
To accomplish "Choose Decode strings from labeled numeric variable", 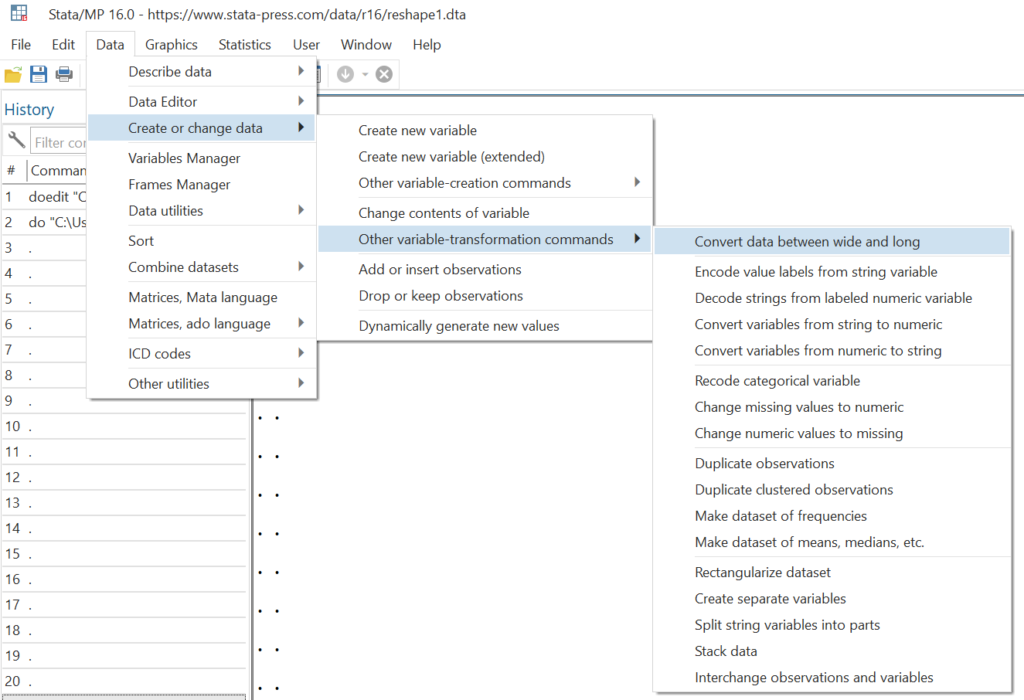I will (832, 298).
